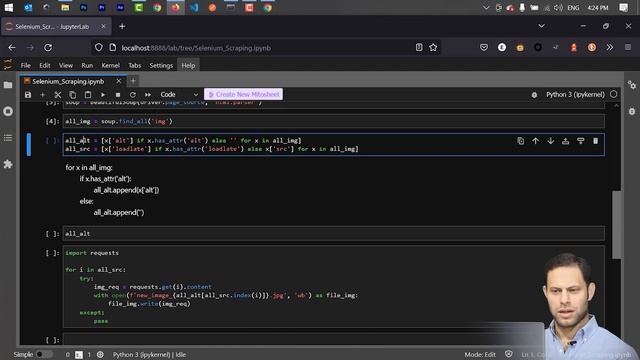The height and width of the screenshot is (360, 640).
Task: Bookmark this page with star icon
Action: click(x=433, y=48)
